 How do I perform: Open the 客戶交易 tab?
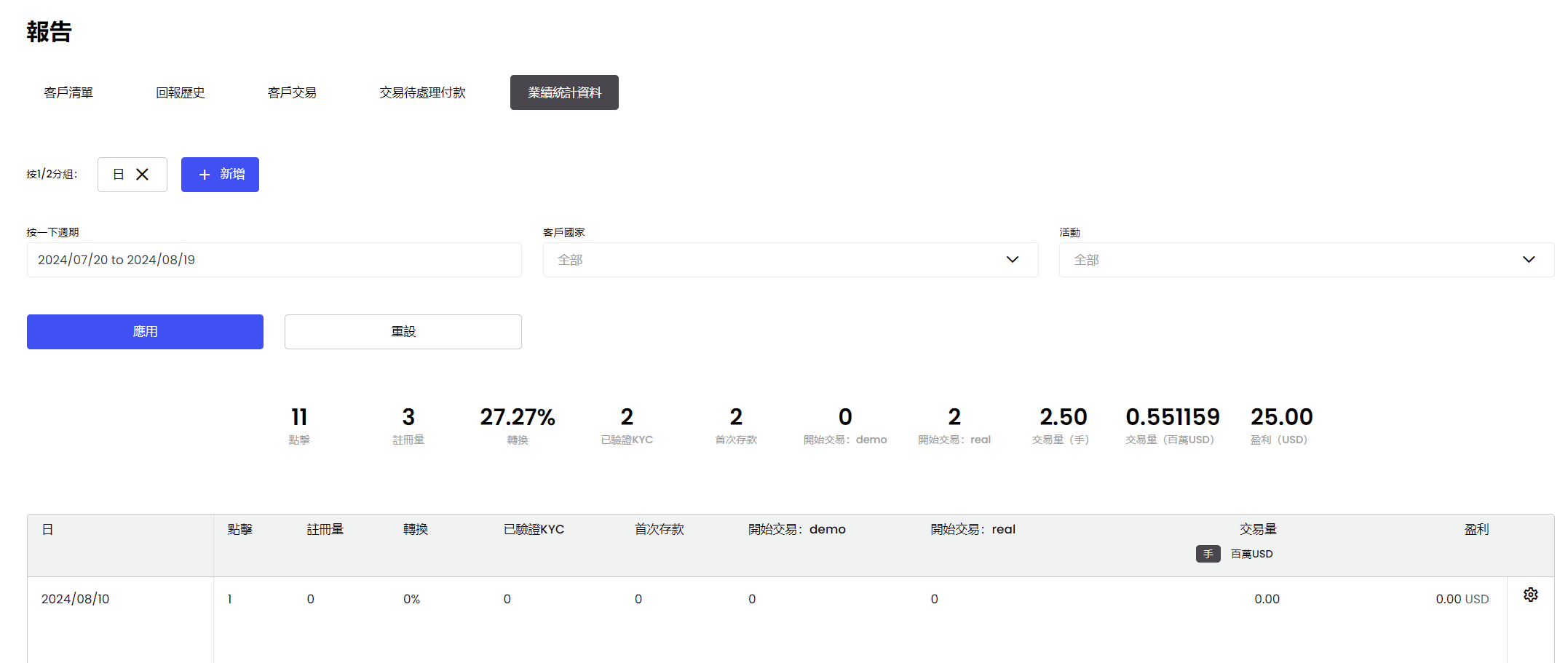click(x=292, y=92)
